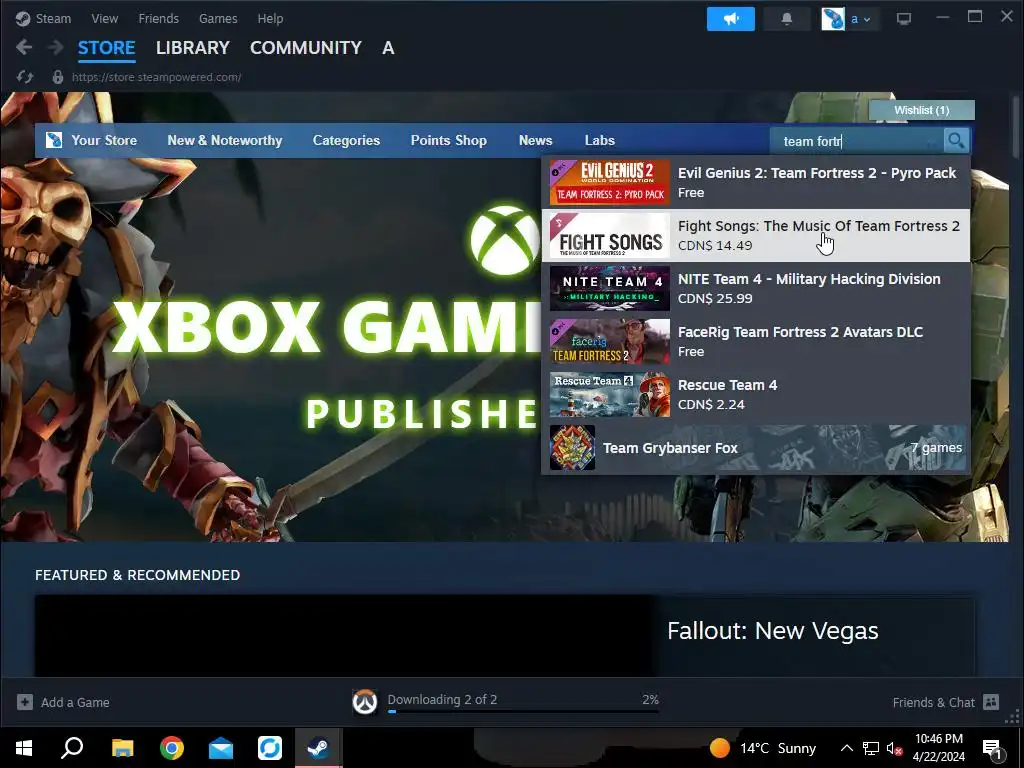Click the magnifier search button in store

(x=956, y=140)
